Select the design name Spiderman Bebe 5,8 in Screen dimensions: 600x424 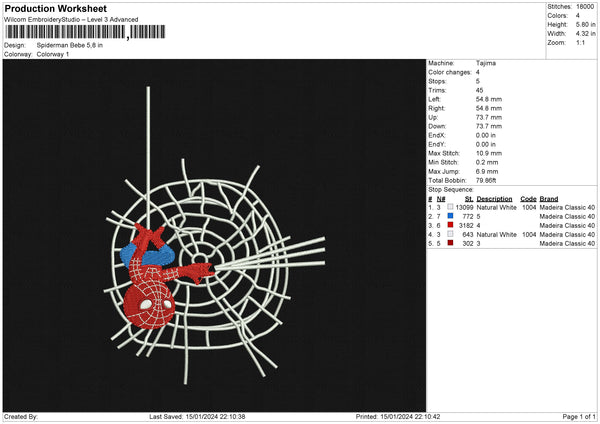tap(70, 45)
